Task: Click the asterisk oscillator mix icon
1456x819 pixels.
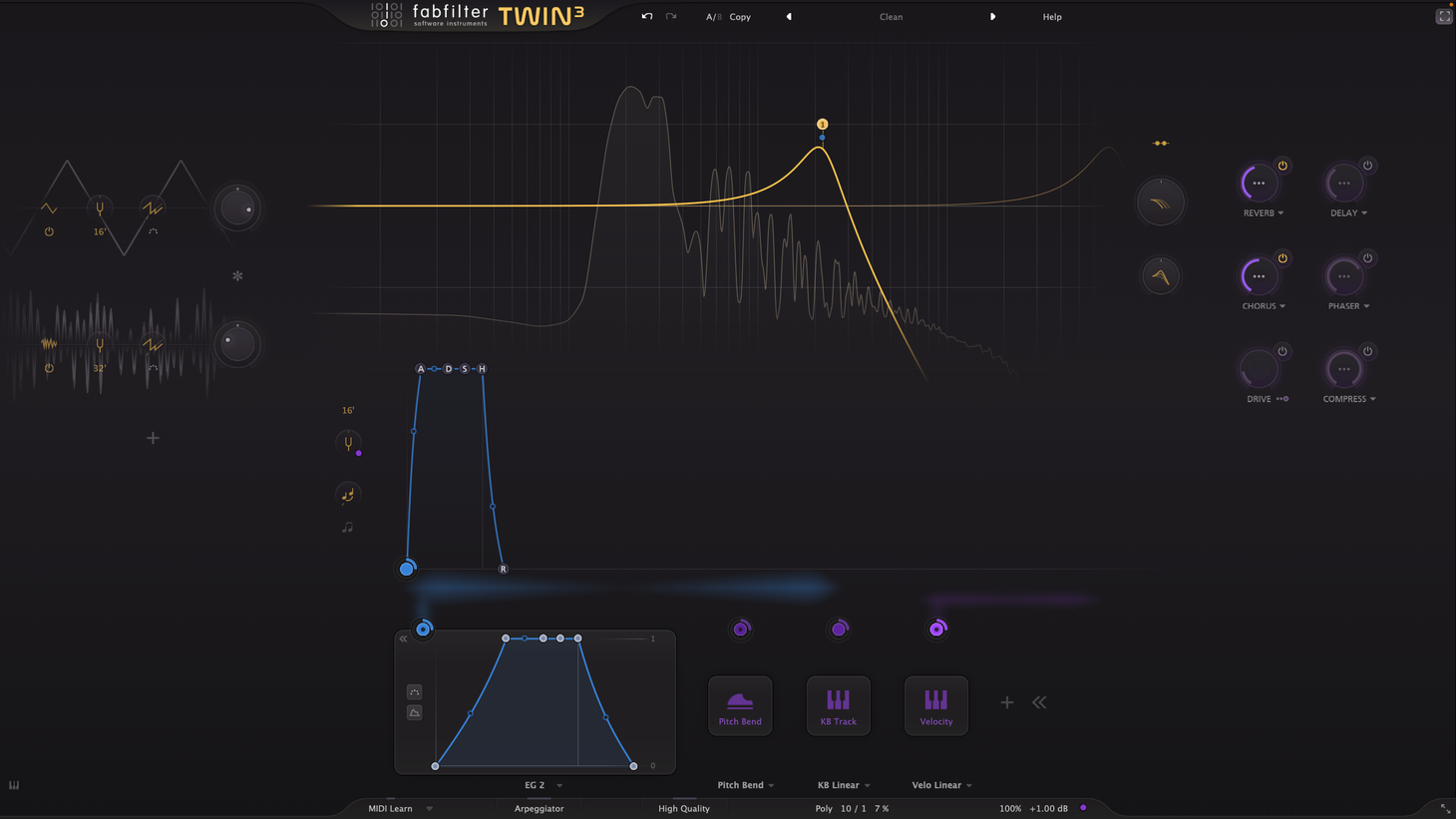Action: tap(237, 276)
